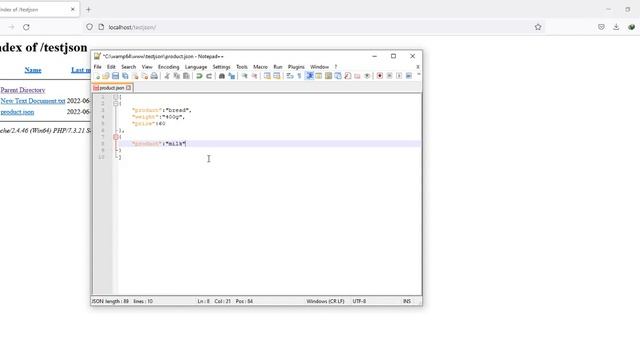Viewport: 640px width, 360px height.
Task: Expand hidden toolbar icons chevron
Action: pyautogui.click(x=418, y=75)
